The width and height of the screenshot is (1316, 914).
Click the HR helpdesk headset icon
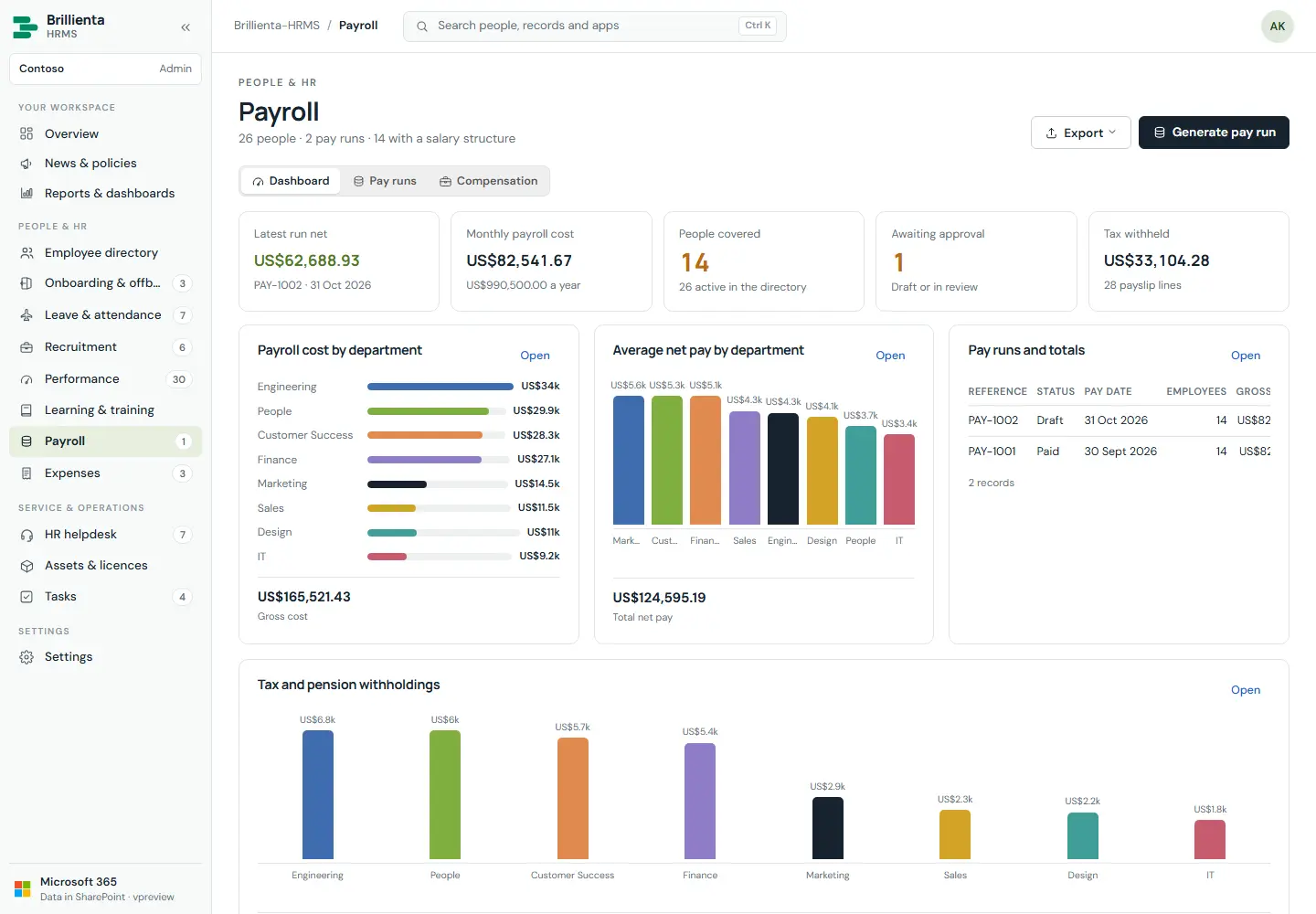click(x=27, y=535)
